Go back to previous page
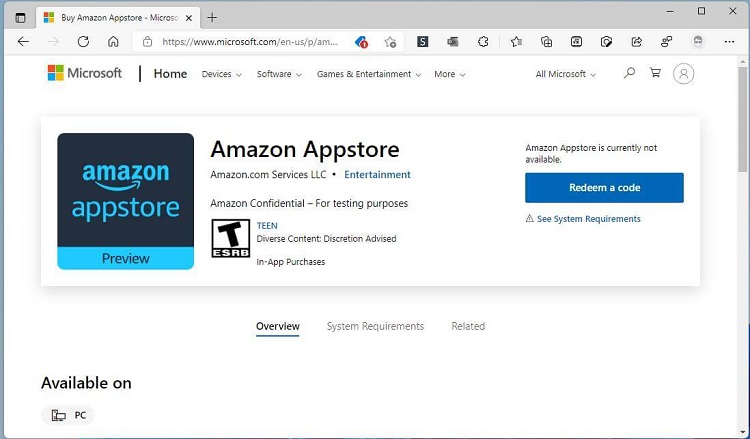This screenshot has width=750, height=439. [x=23, y=42]
